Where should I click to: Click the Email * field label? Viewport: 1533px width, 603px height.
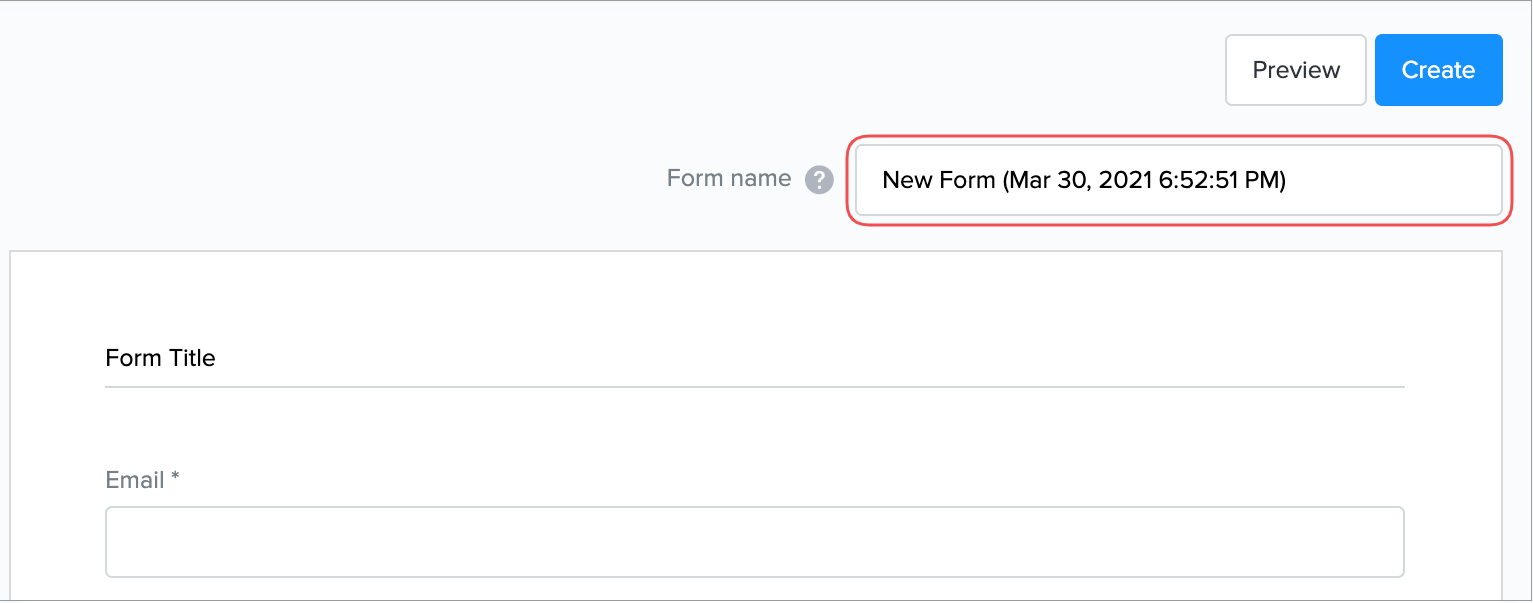point(134,480)
